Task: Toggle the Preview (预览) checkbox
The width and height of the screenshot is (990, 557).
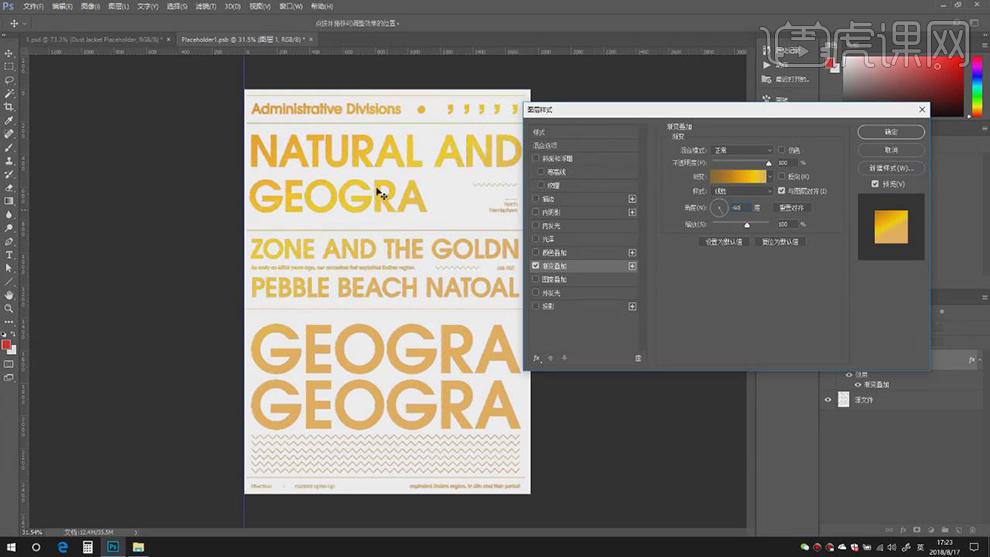Action: pyautogui.click(x=875, y=184)
